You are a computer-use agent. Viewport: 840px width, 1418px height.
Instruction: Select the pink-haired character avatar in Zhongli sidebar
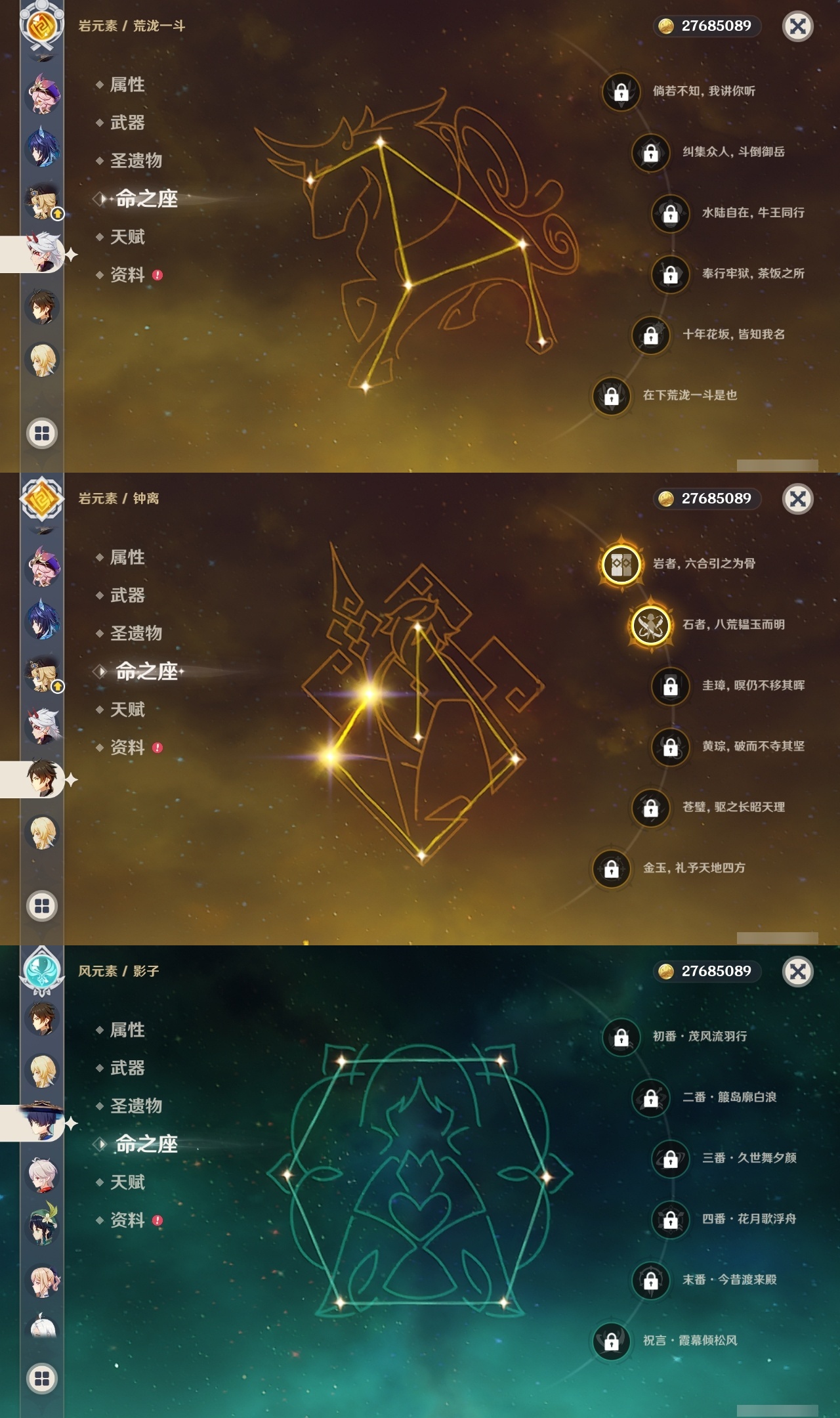coord(43,566)
